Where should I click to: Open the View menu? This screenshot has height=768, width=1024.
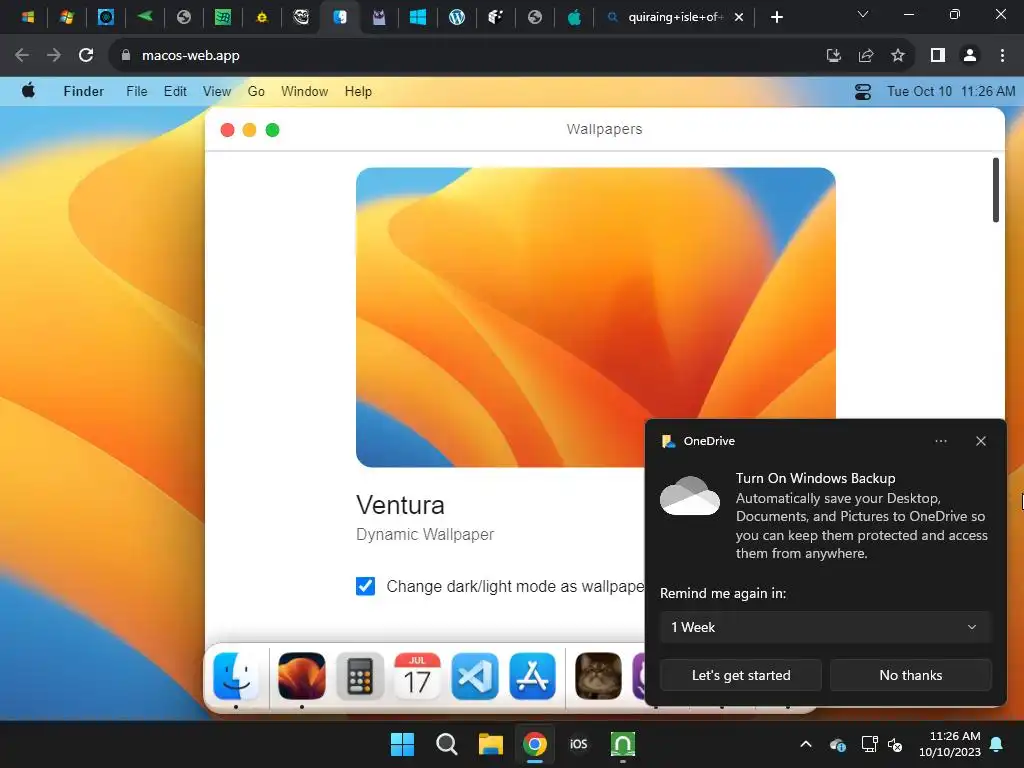click(x=217, y=91)
